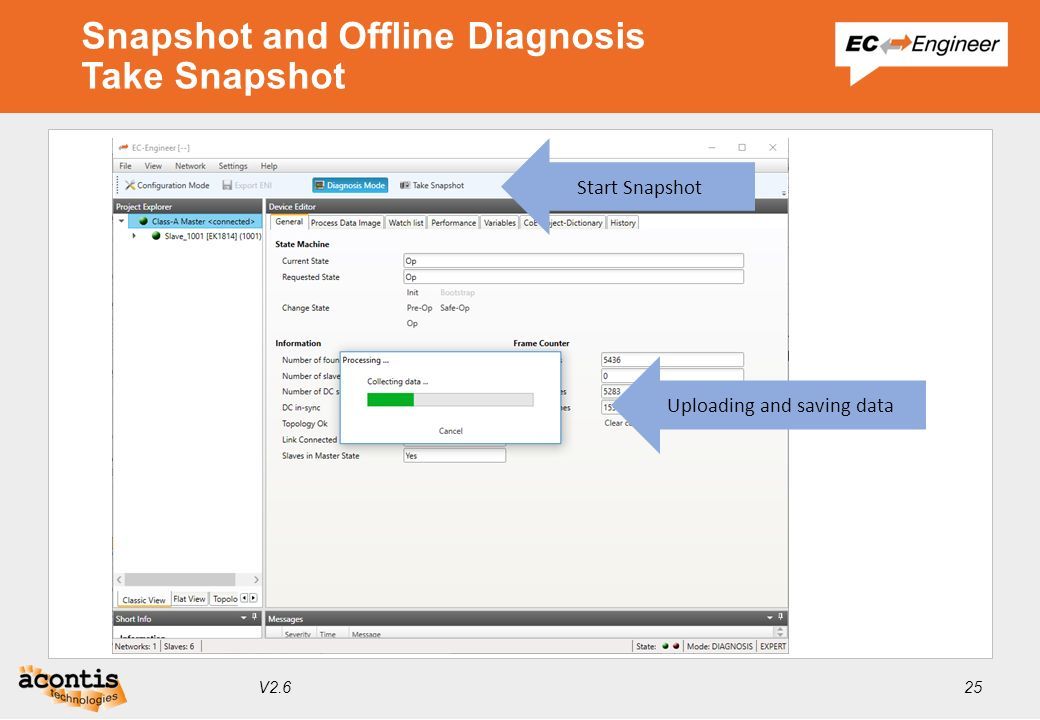Click the Export ENI disk icon
1040x720 pixels.
[x=227, y=186]
